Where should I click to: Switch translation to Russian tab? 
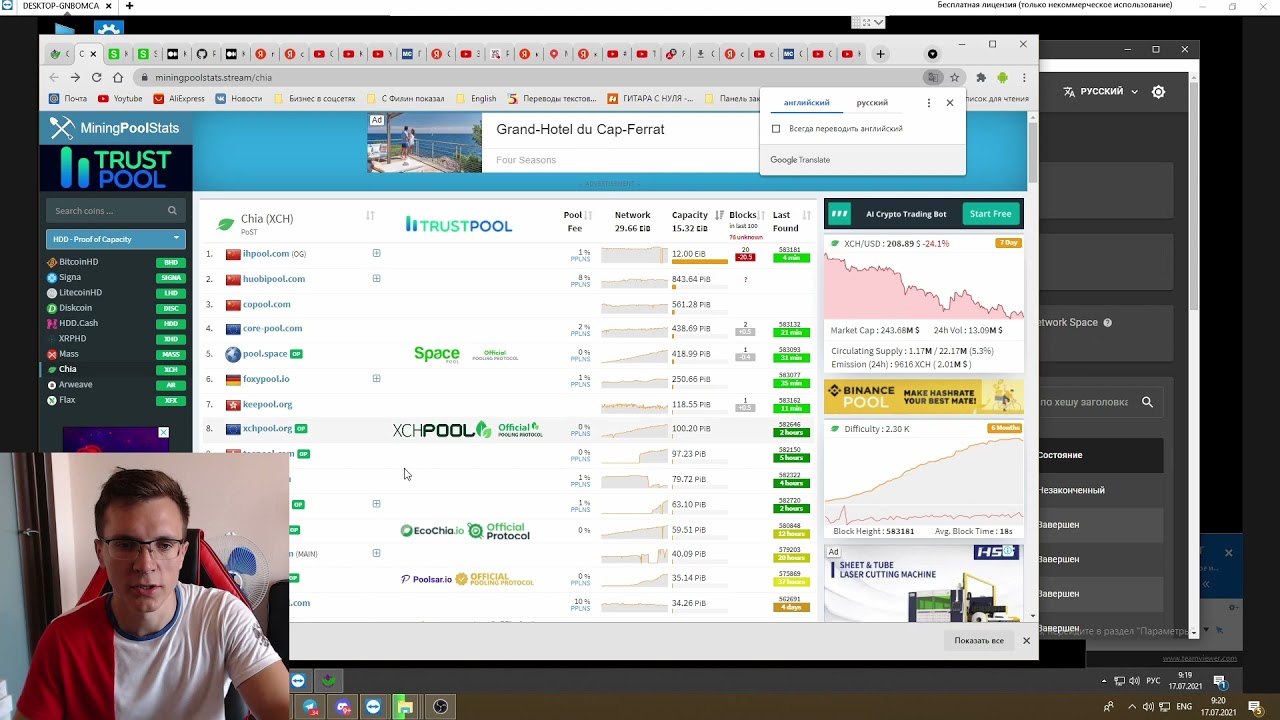872,103
